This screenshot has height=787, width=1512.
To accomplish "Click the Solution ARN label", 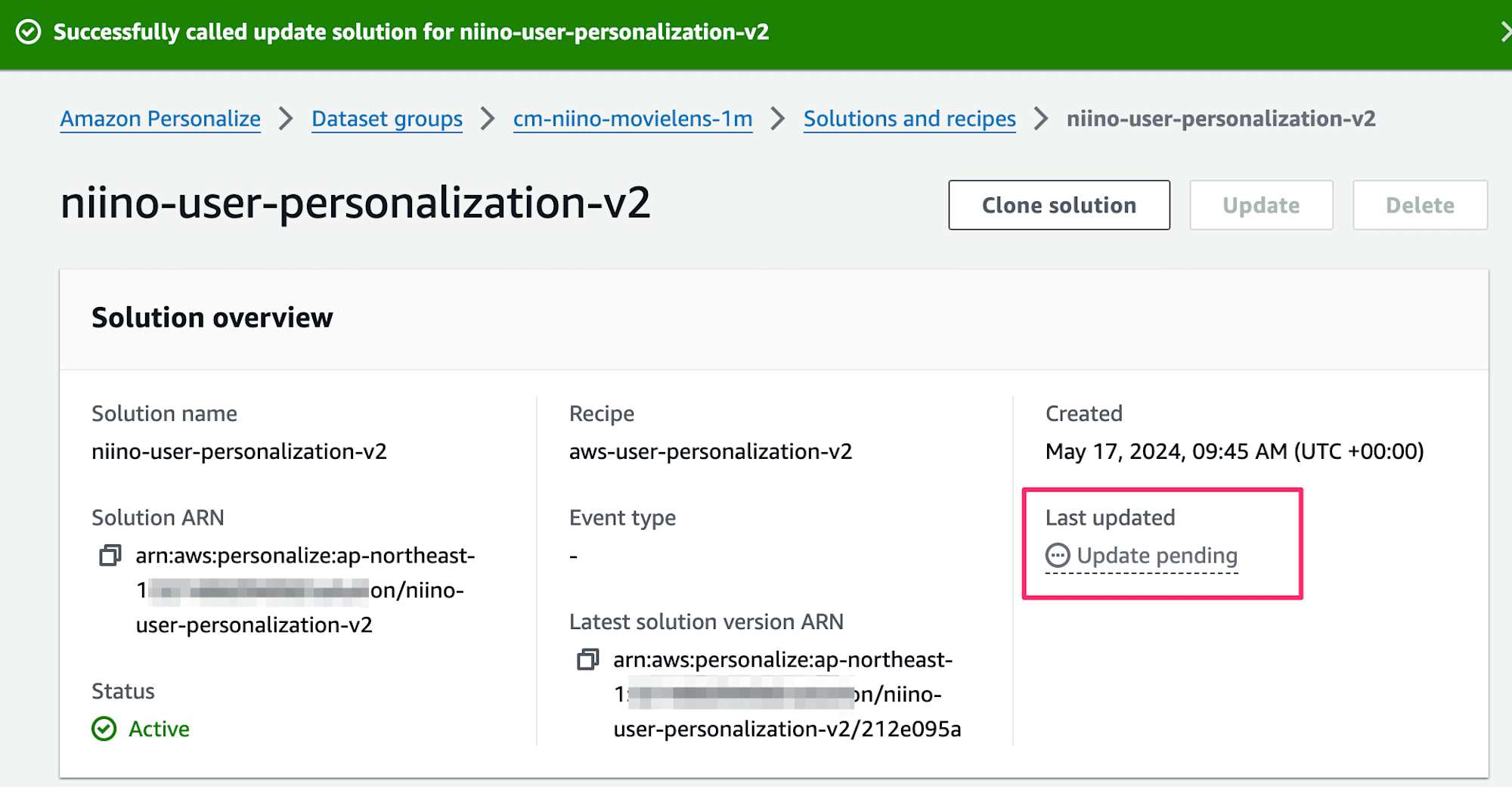I will [158, 518].
